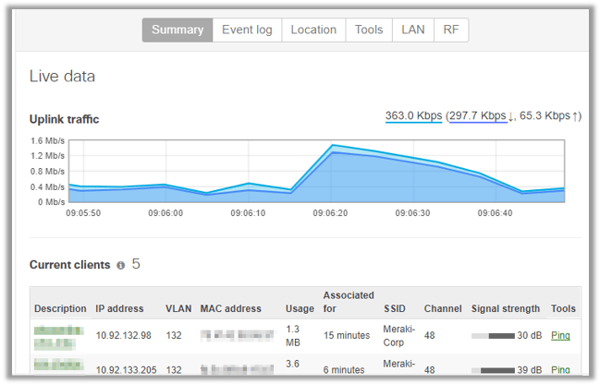Sort by Signal strength column header
This screenshot has height=384, width=600.
click(x=505, y=309)
